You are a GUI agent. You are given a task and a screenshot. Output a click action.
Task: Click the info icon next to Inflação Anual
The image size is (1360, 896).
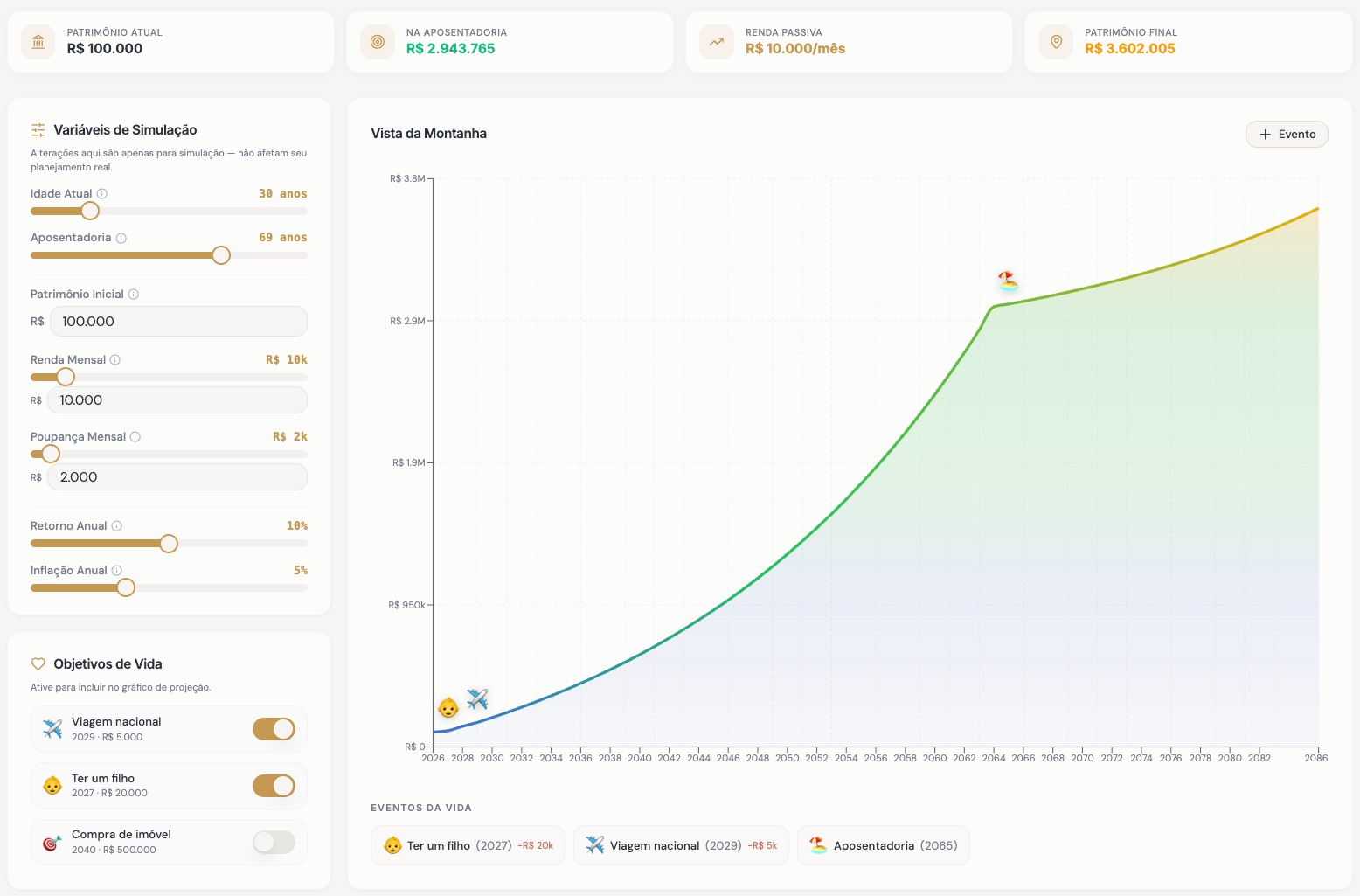point(117,571)
